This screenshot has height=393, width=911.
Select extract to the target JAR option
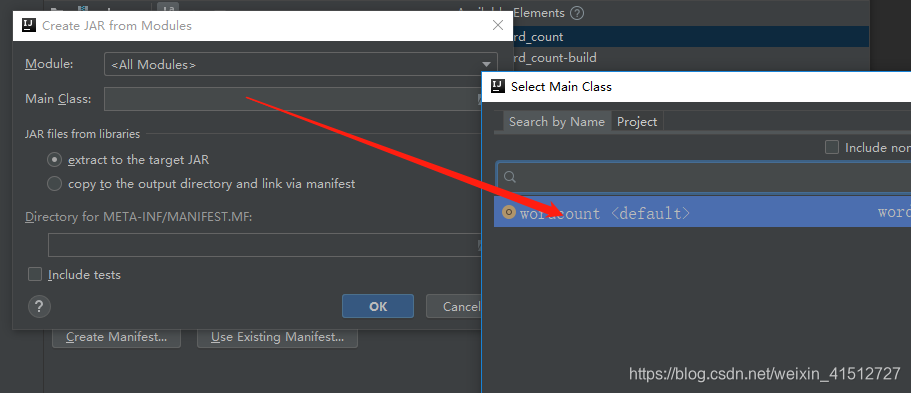click(x=54, y=160)
